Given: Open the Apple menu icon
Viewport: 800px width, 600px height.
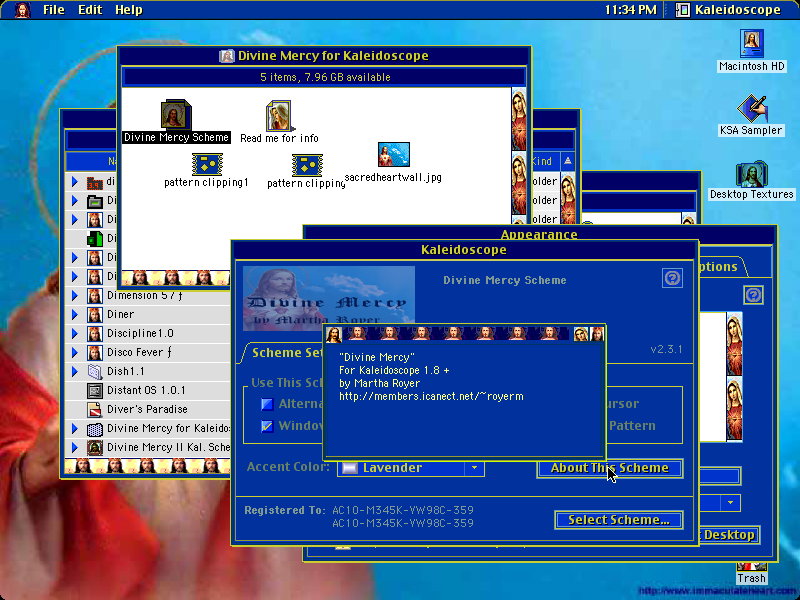Looking at the screenshot, I should click(x=22, y=10).
